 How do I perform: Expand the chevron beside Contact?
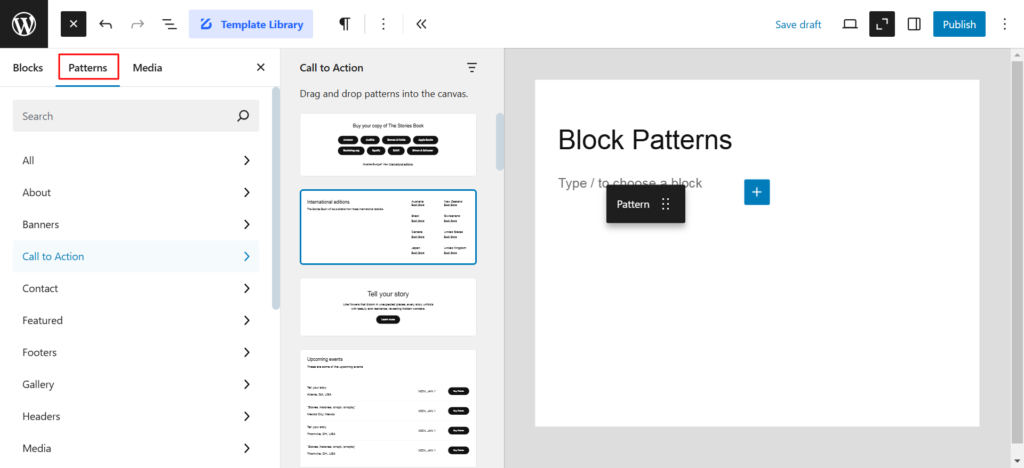247,289
